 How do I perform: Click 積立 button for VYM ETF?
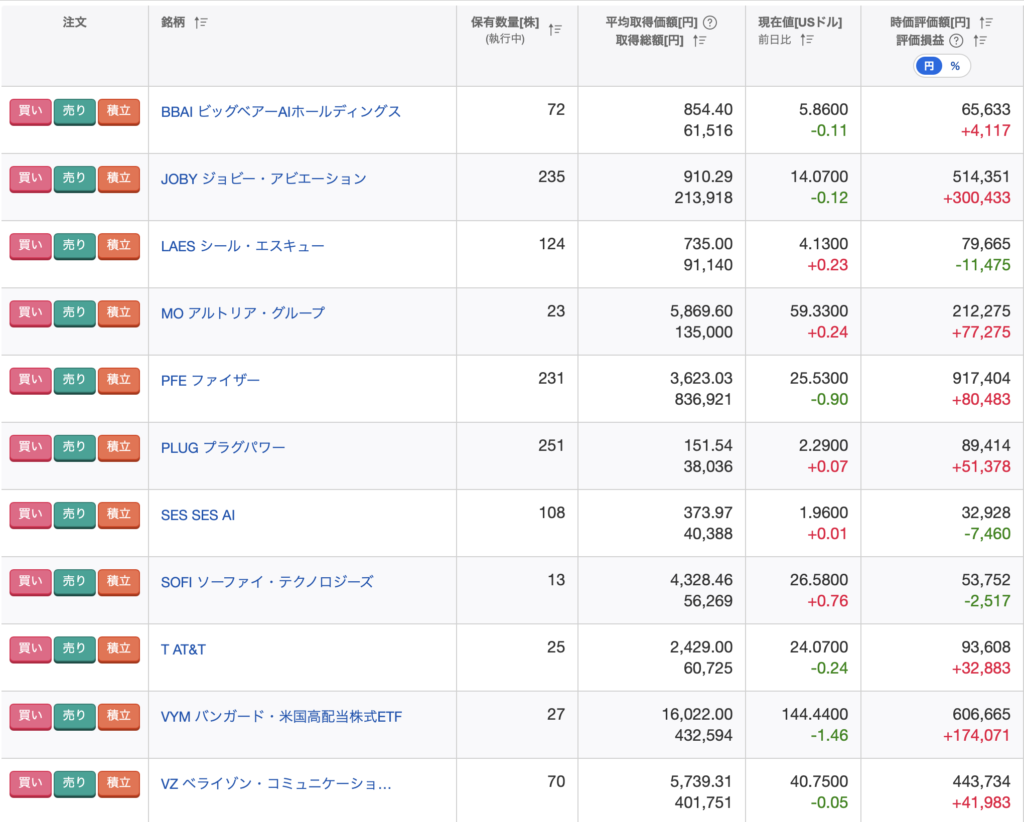tap(119, 715)
